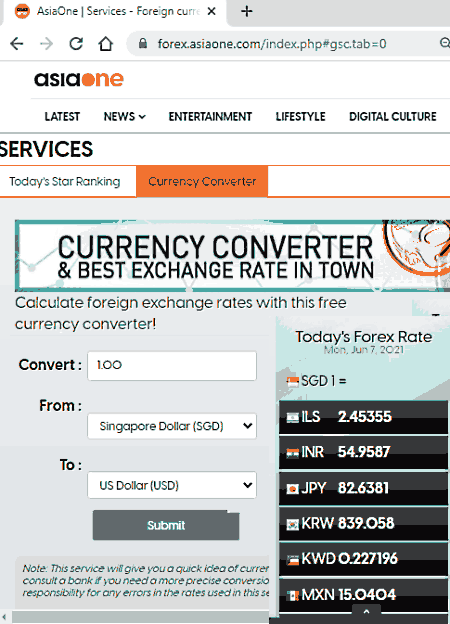Image resolution: width=450 pixels, height=624 pixels.
Task: Click the Convert amount input field
Action: (172, 365)
